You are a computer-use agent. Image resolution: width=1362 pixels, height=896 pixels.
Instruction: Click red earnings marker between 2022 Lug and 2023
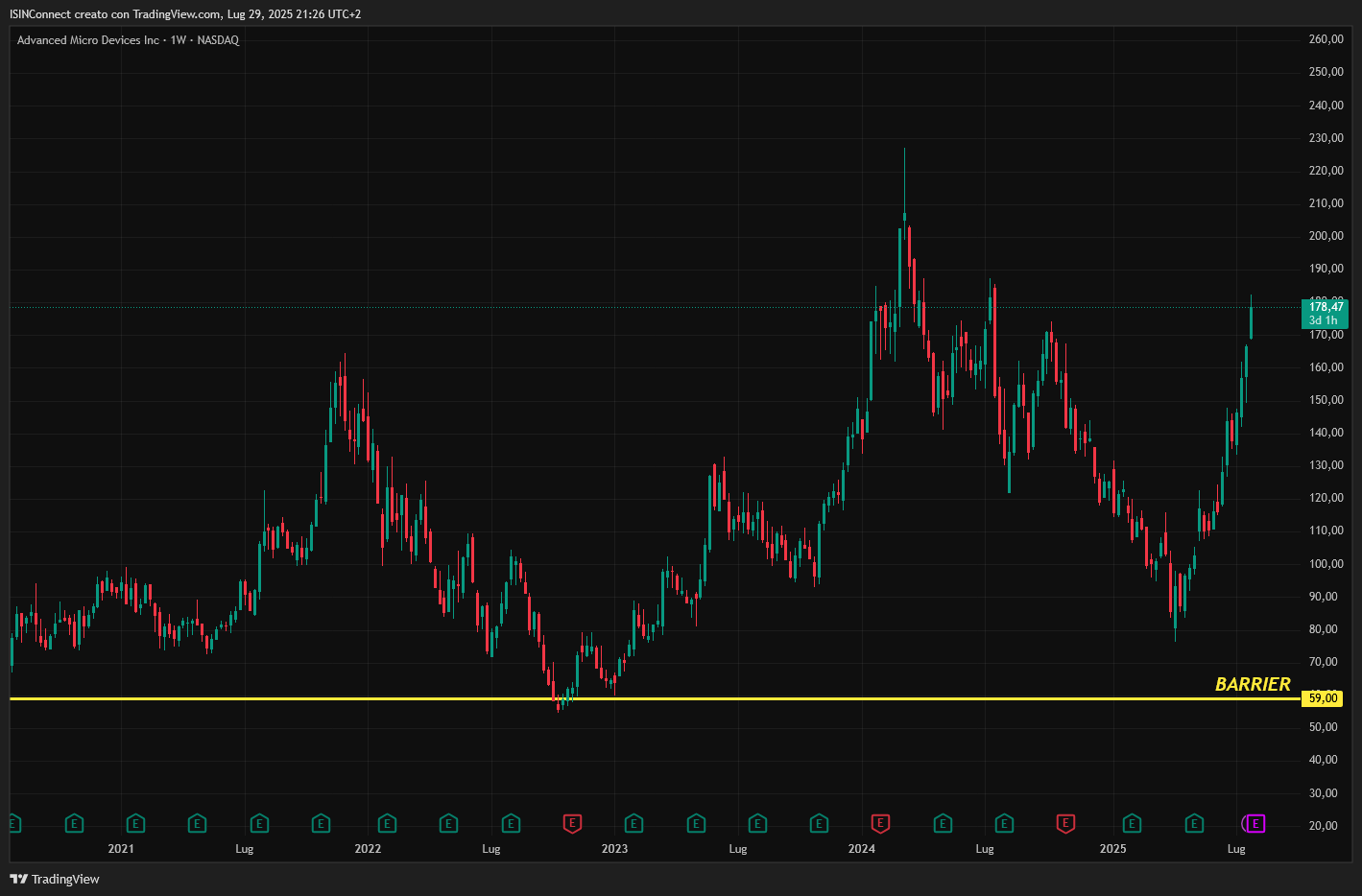click(572, 823)
